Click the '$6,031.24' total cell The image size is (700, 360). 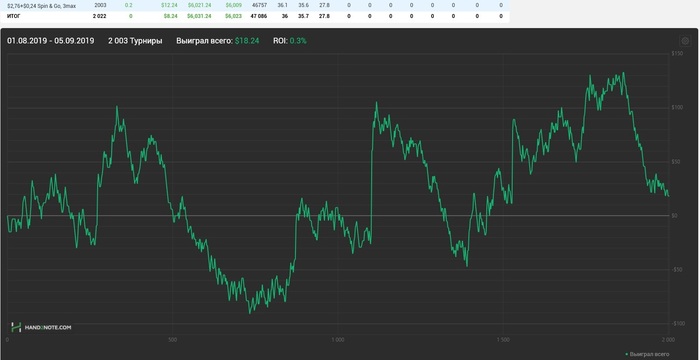[199, 16]
